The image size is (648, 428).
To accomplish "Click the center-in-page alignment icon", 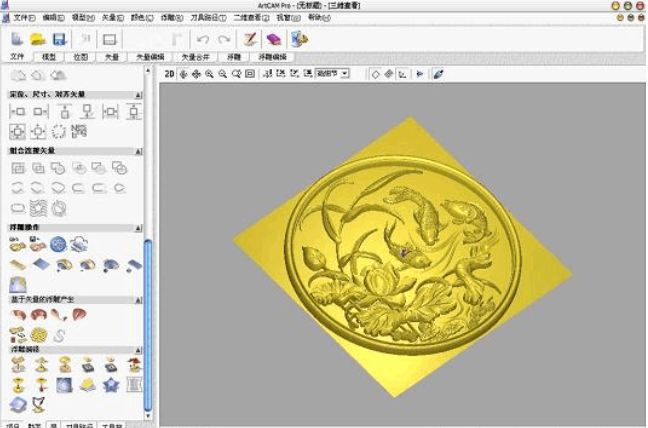I will [x=17, y=132].
